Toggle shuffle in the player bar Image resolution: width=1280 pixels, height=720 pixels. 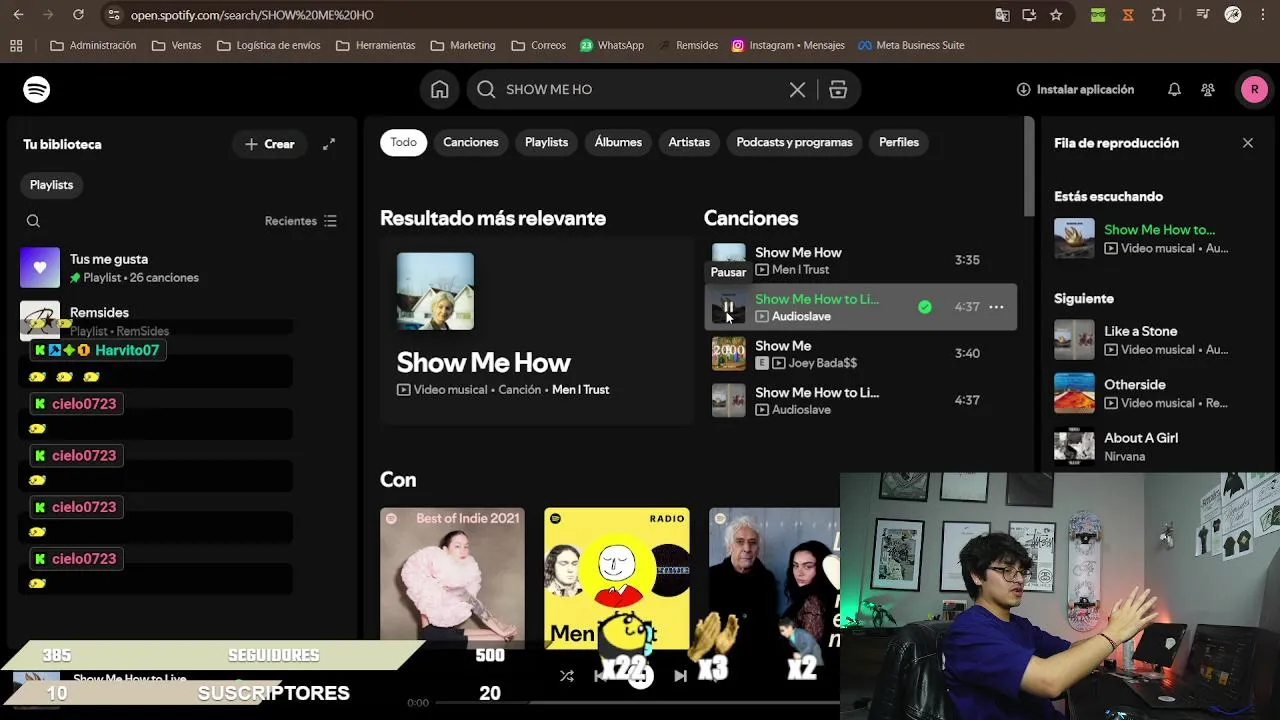tap(567, 676)
